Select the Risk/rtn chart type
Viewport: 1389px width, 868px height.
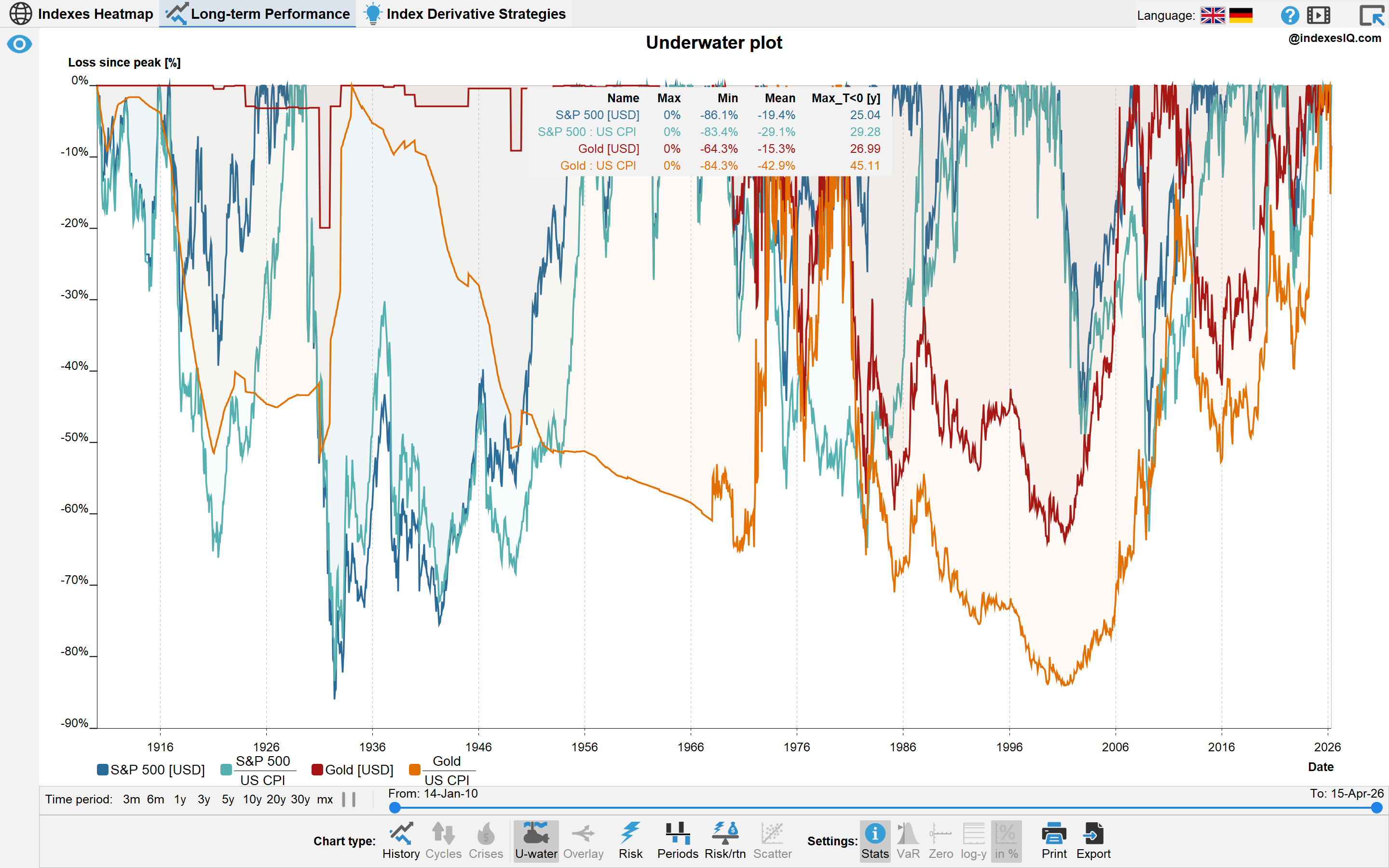click(x=725, y=841)
